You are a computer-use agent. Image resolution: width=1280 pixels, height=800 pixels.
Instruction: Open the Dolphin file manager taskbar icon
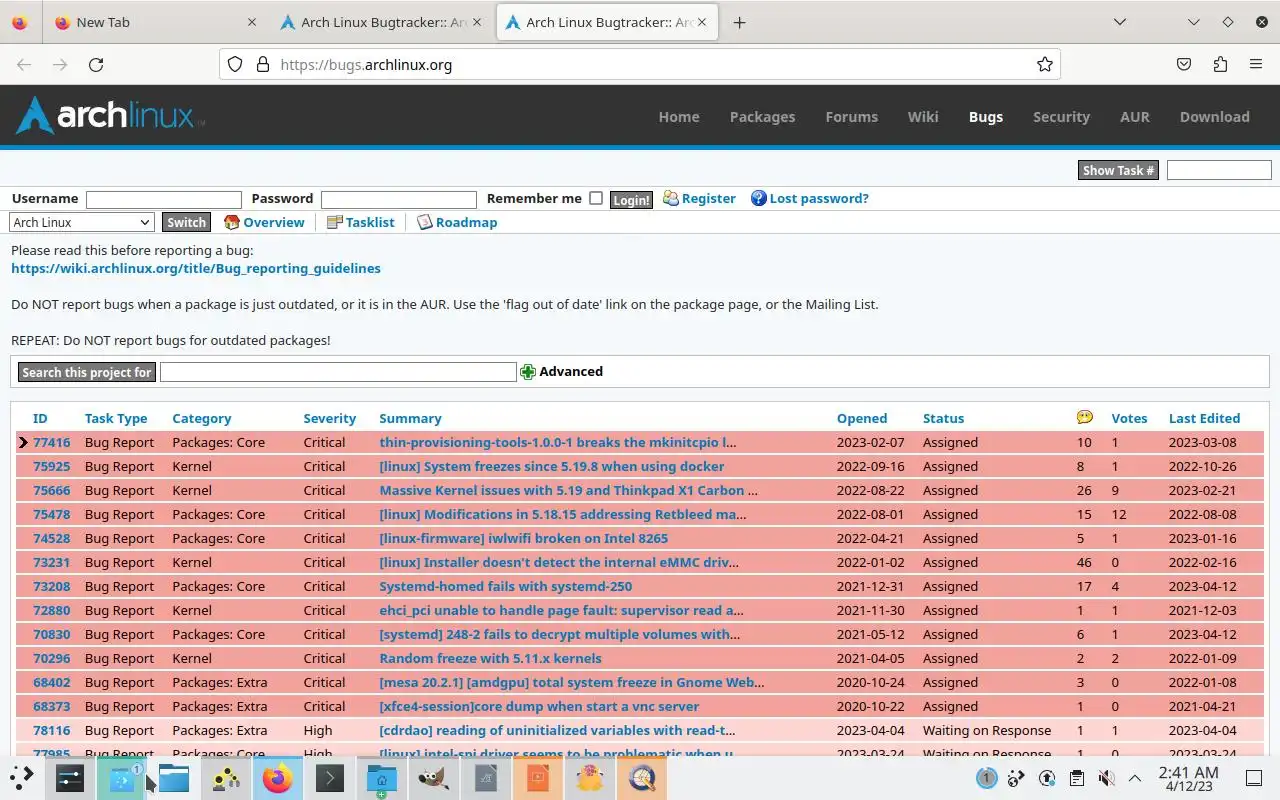click(174, 777)
